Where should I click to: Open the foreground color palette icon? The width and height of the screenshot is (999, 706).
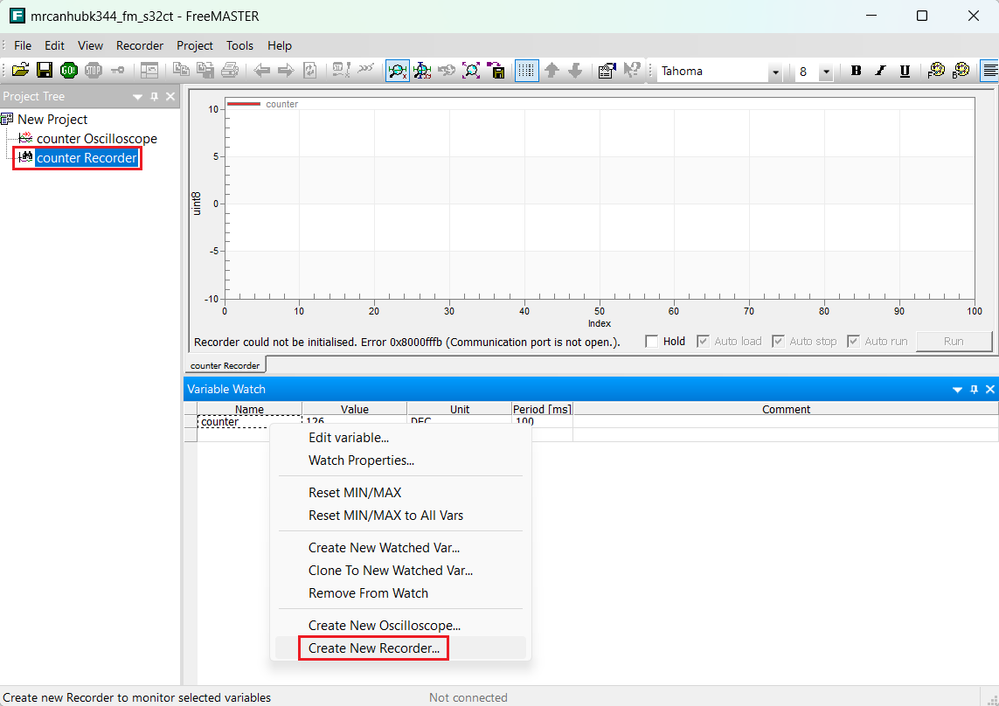[x=936, y=70]
